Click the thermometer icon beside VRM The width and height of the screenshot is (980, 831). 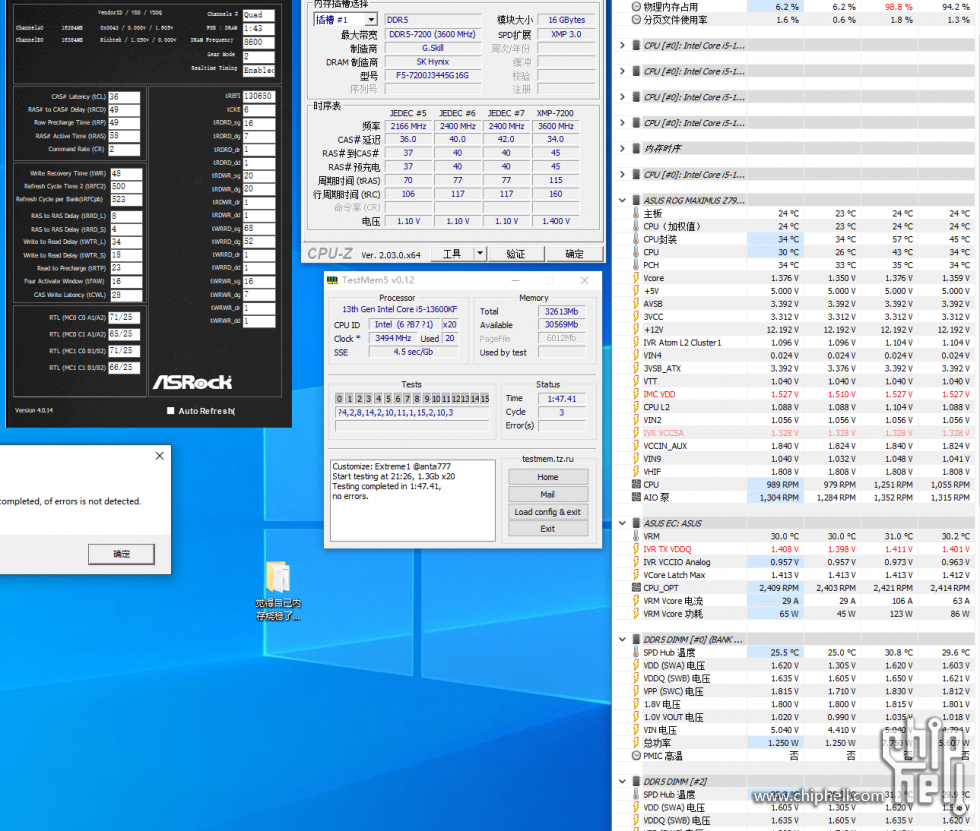(x=636, y=536)
